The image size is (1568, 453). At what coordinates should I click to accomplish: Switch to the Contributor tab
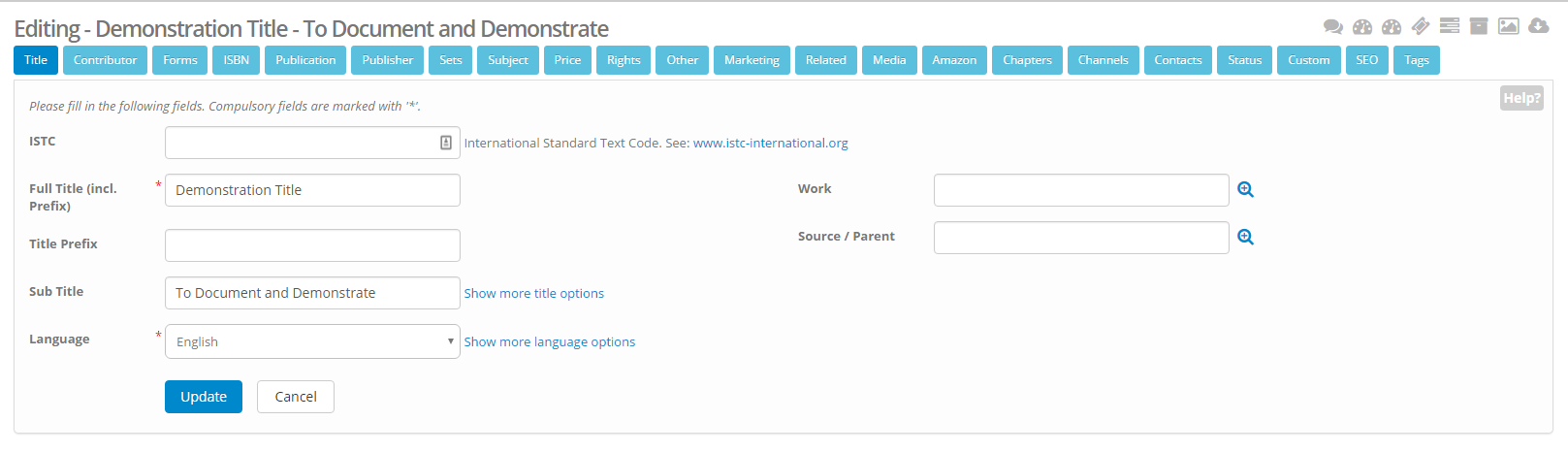click(105, 60)
